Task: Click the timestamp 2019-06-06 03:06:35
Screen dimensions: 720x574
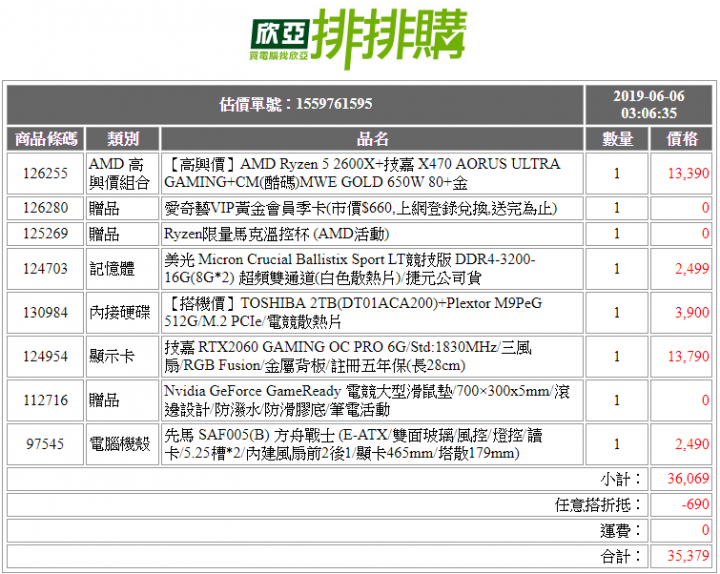Action: click(648, 104)
